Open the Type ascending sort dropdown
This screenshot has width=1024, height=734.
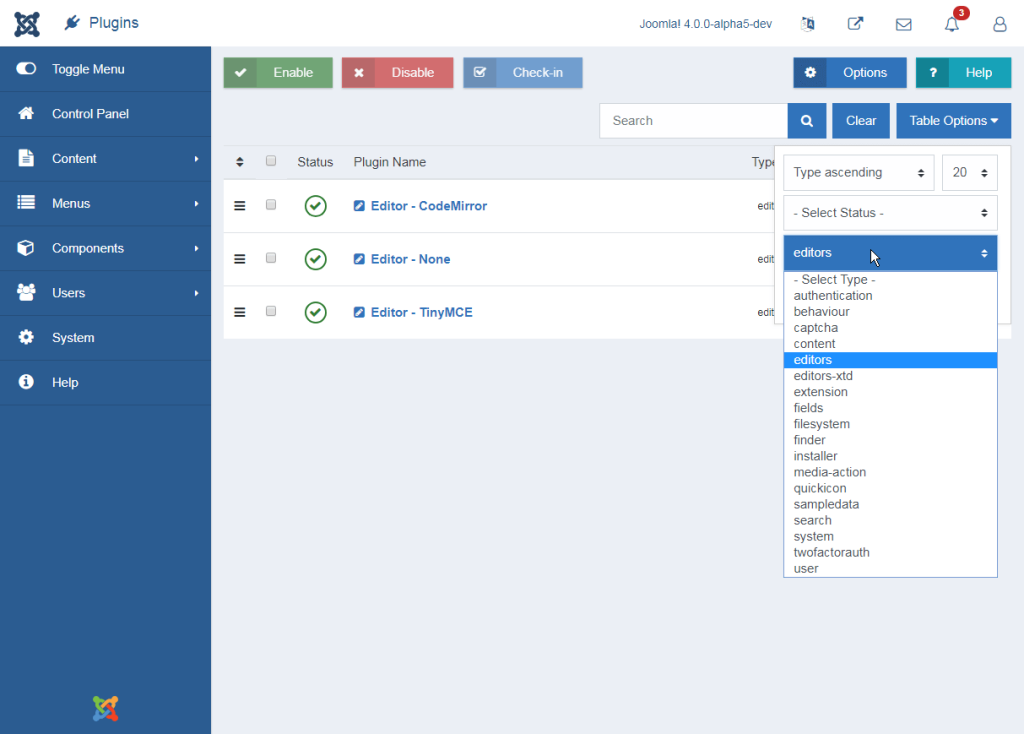(859, 172)
